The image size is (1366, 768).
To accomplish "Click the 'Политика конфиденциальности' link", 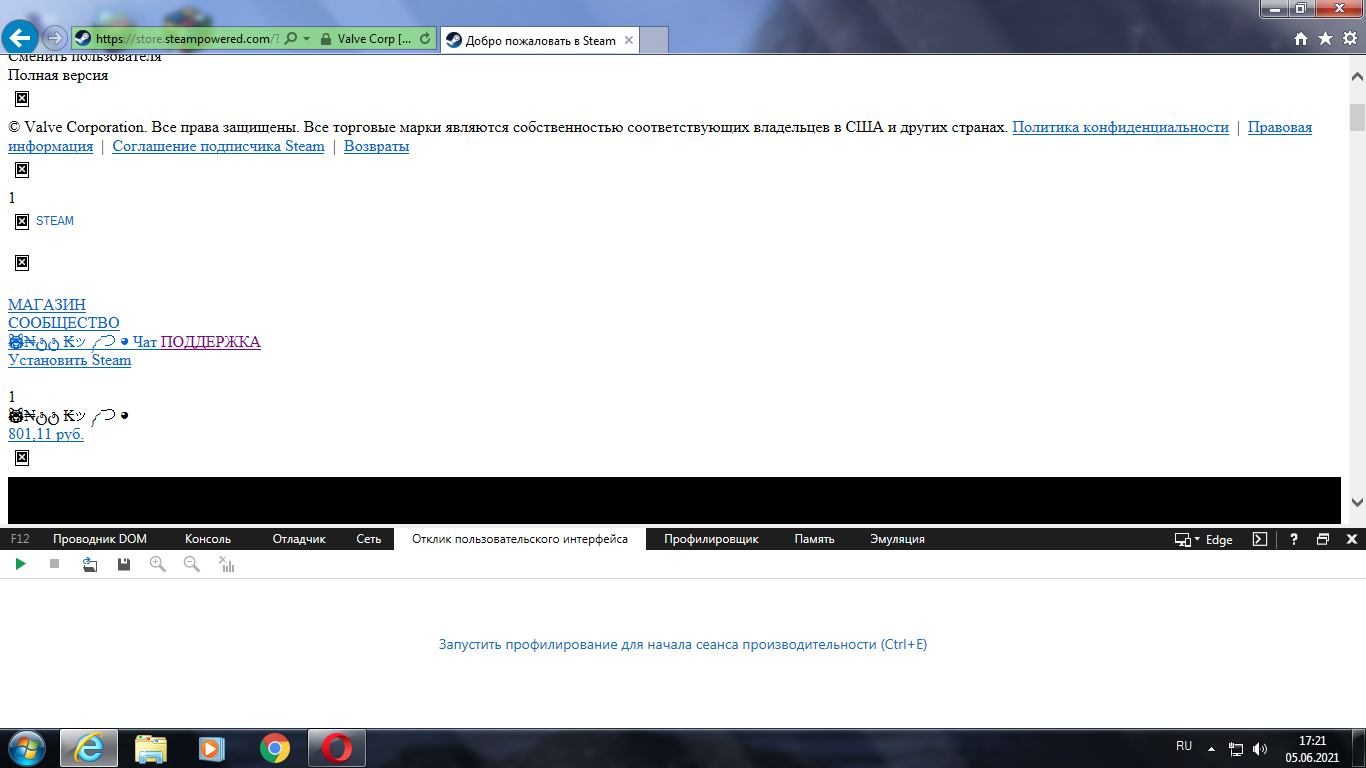I will coord(1120,127).
